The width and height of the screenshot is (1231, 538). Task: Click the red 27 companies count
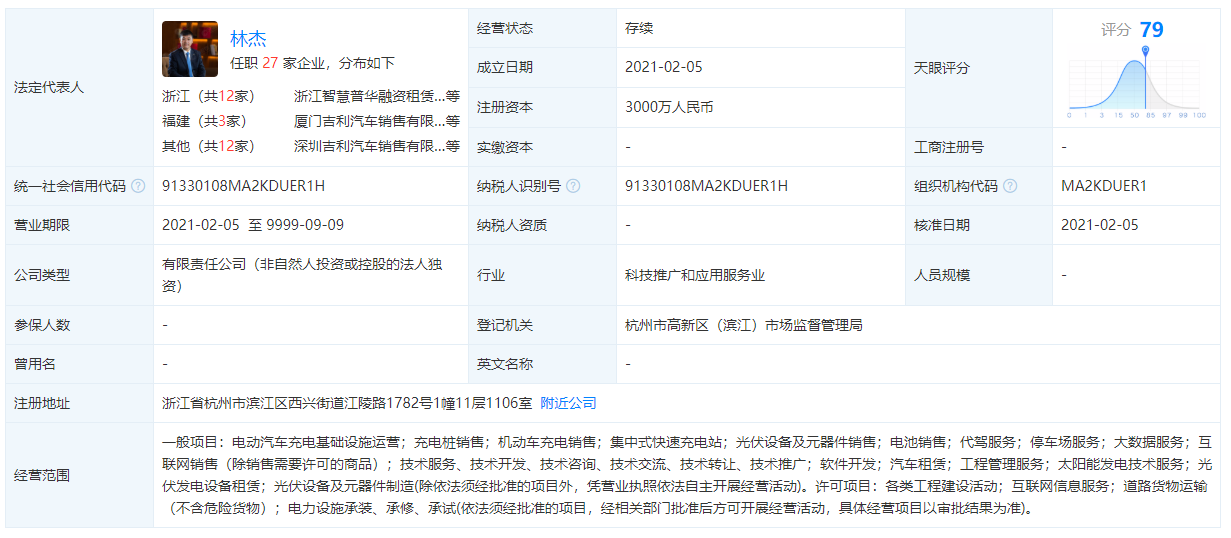click(x=269, y=63)
